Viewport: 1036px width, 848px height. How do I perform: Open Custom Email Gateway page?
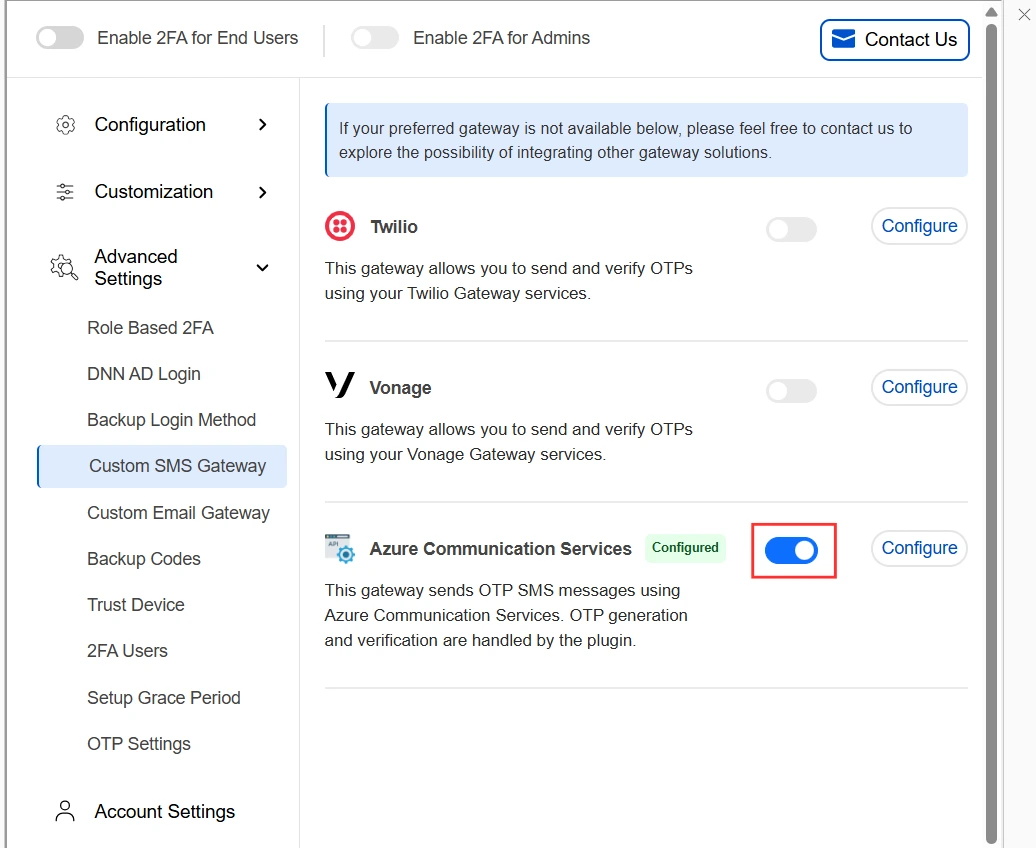[178, 513]
